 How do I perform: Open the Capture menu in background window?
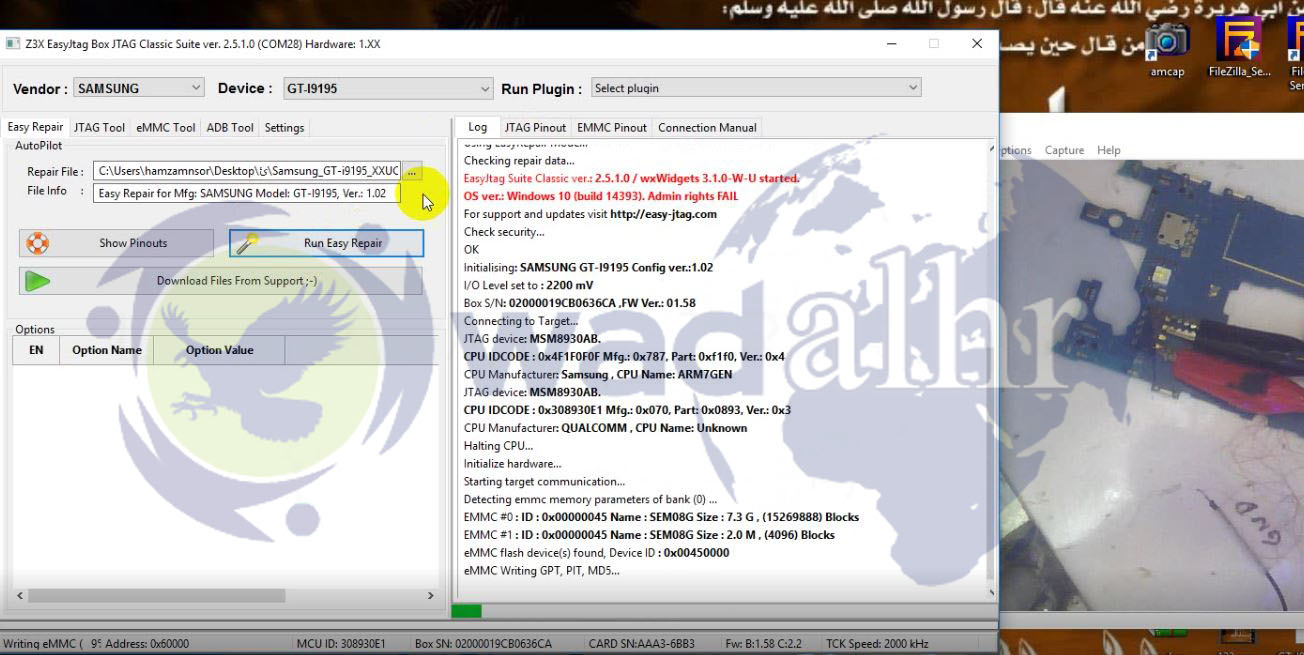point(1064,150)
